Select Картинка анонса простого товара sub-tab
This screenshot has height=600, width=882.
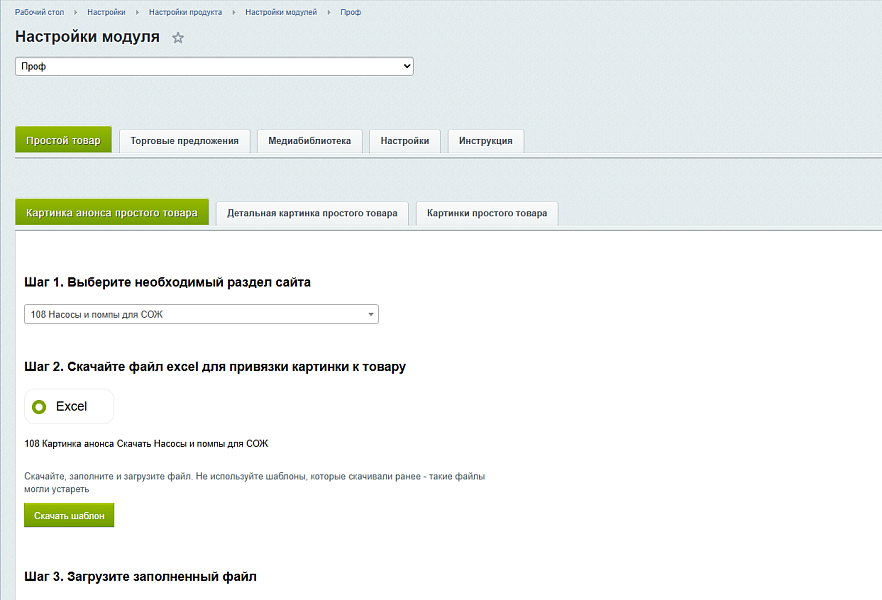112,213
